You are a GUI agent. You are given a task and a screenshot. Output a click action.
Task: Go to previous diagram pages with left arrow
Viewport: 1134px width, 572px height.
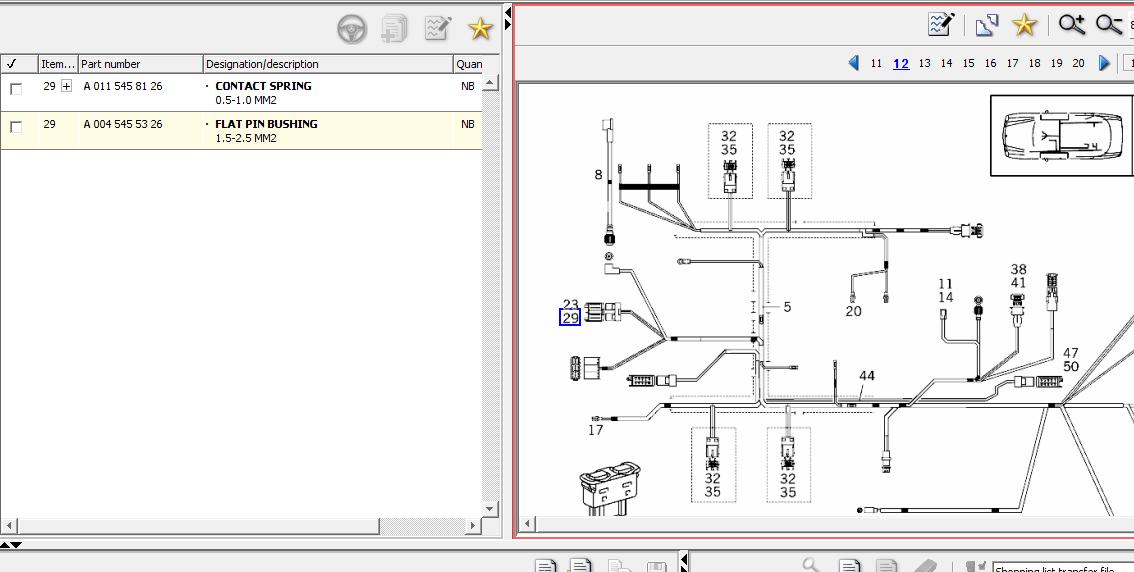coord(853,63)
